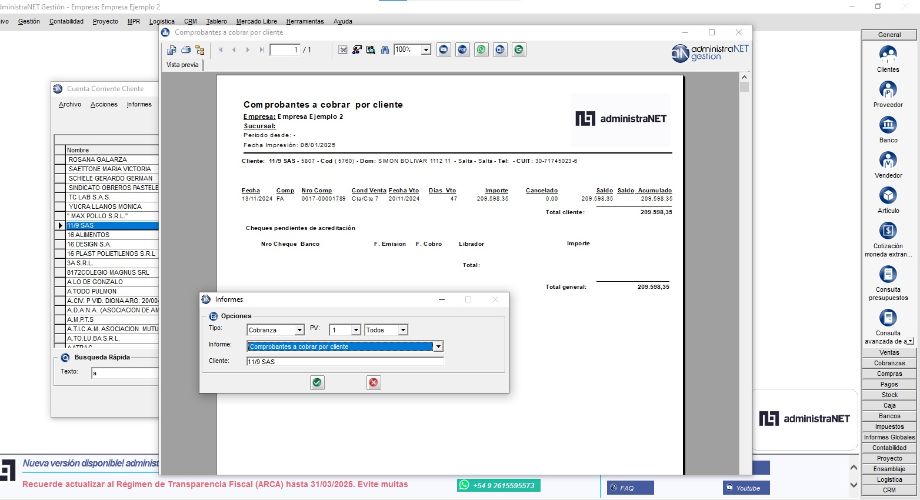Image resolution: width=920 pixels, height=500 pixels.
Task: Open the PV dropdown showing 1
Action: point(356,330)
